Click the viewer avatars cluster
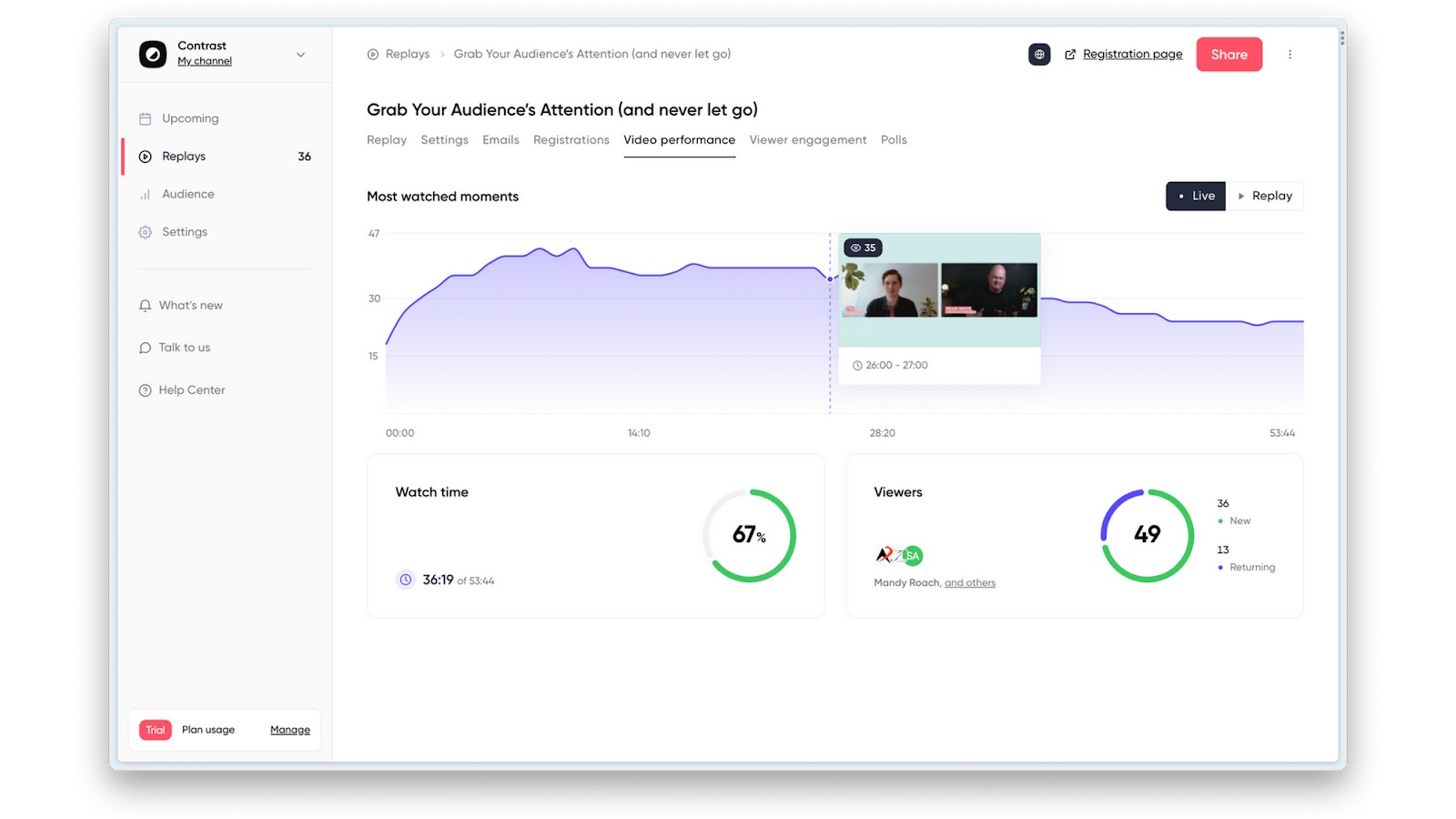Screen dimensions: 1456x819 899,555
